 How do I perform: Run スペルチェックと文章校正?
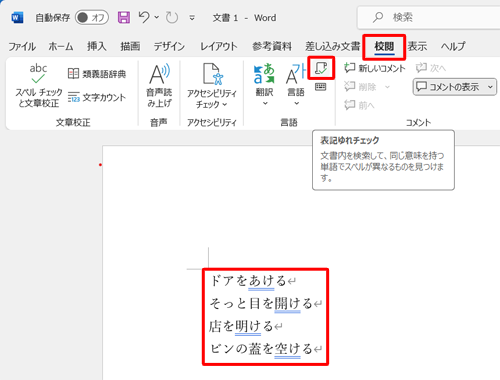pyautogui.click(x=38, y=86)
